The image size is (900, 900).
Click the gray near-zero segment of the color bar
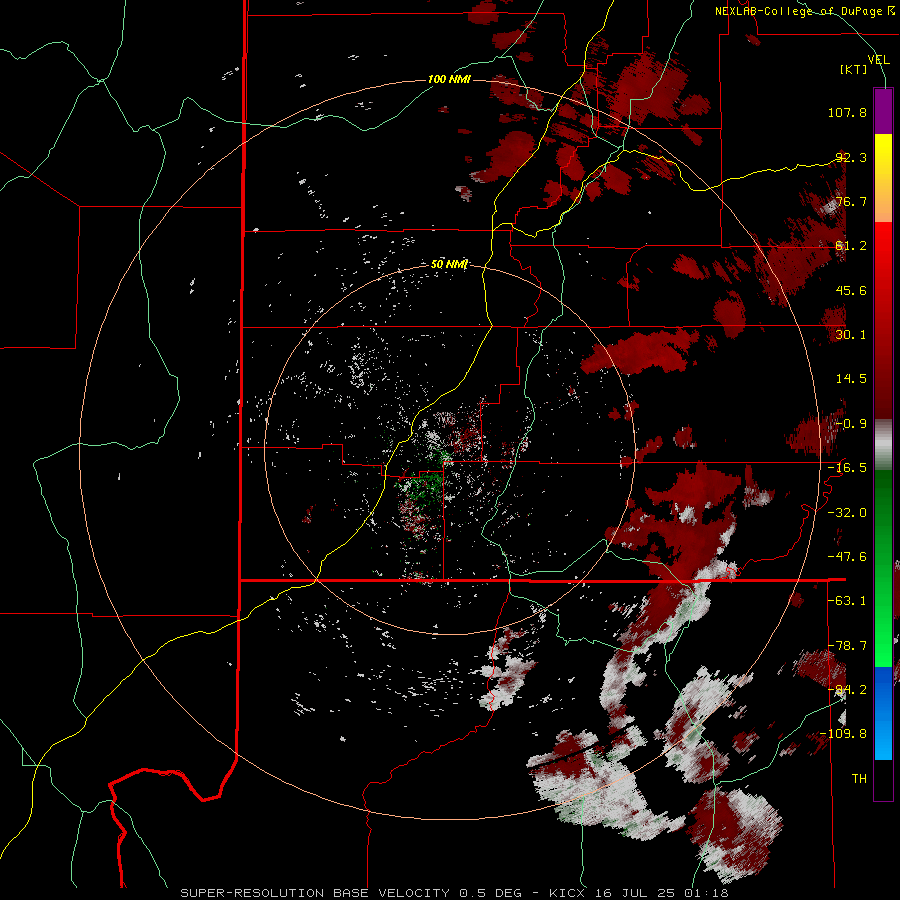click(883, 444)
